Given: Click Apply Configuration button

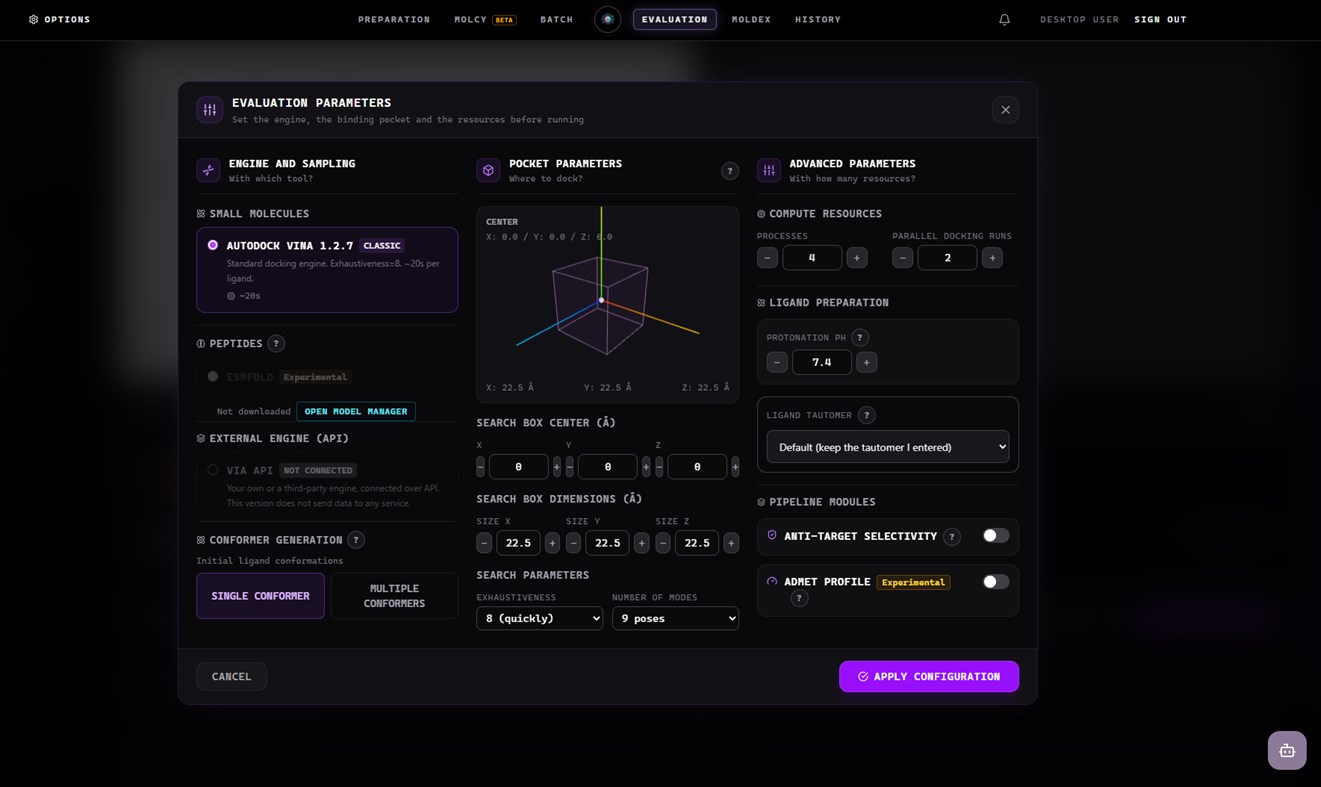Looking at the screenshot, I should pos(929,677).
